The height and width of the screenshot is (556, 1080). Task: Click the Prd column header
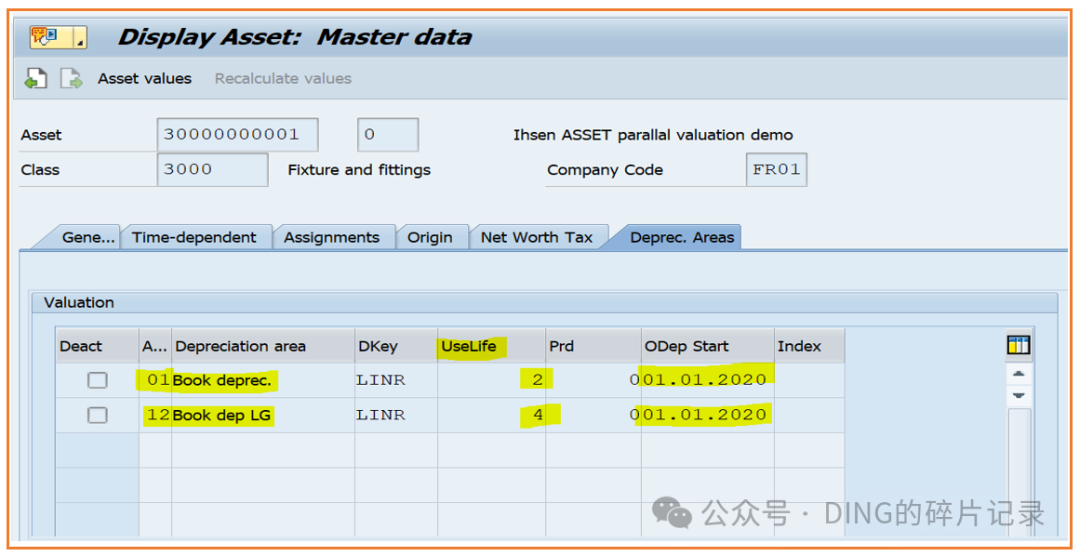pyautogui.click(x=593, y=346)
